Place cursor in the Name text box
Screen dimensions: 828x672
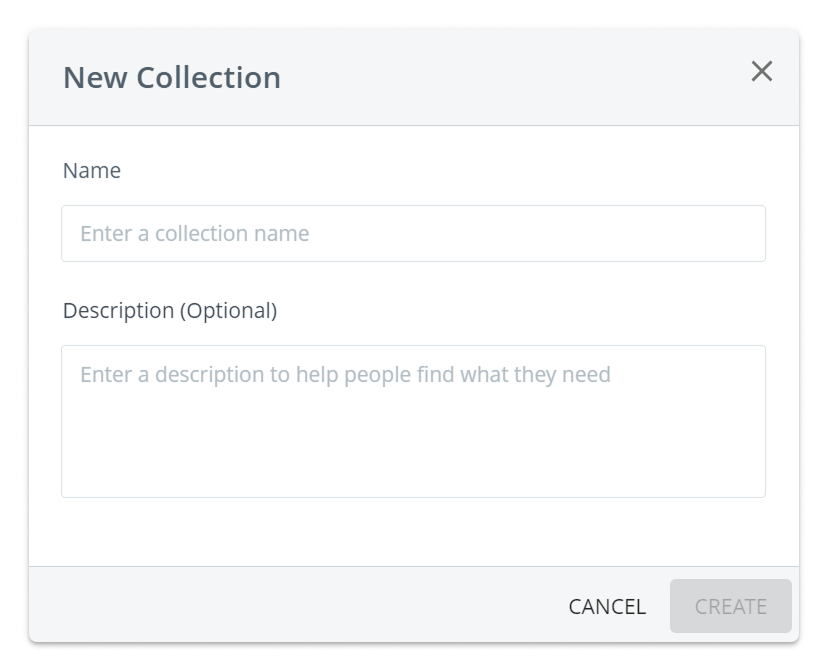pyautogui.click(x=413, y=234)
